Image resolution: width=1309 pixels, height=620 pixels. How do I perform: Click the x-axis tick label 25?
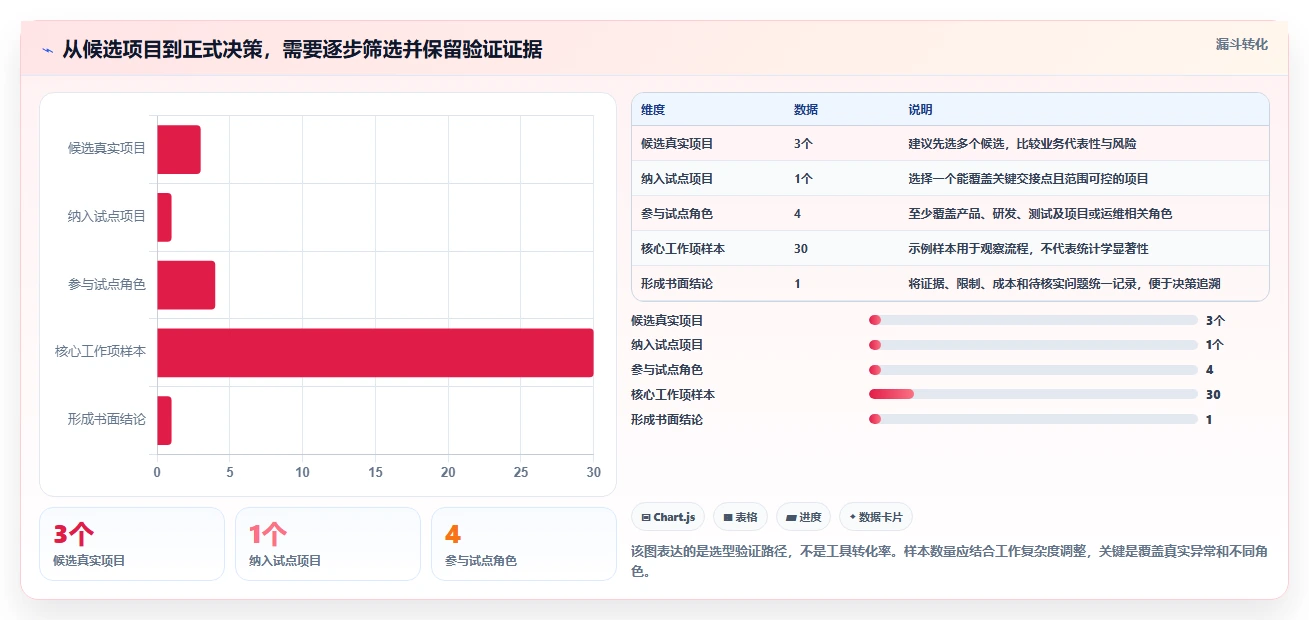click(521, 472)
